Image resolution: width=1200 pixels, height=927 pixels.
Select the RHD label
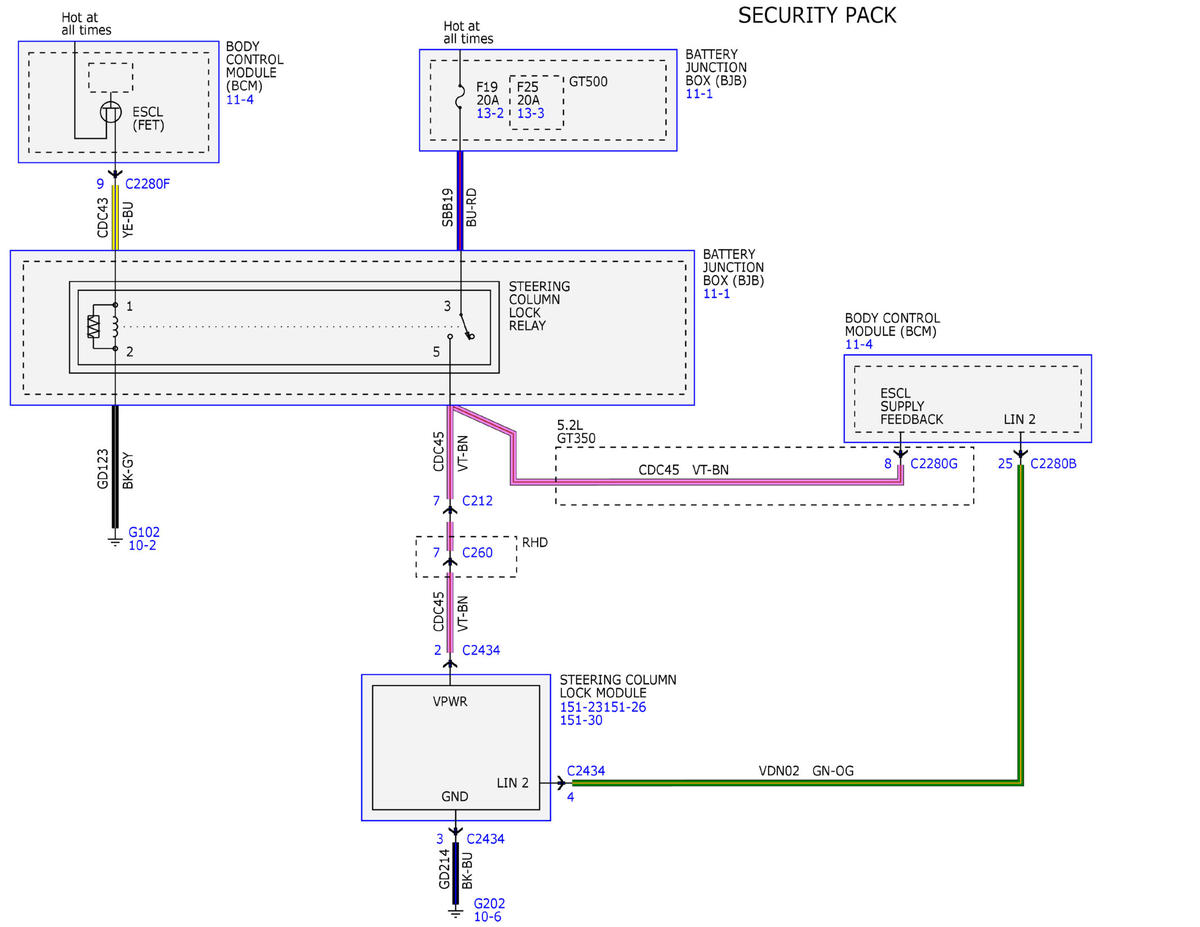[534, 543]
